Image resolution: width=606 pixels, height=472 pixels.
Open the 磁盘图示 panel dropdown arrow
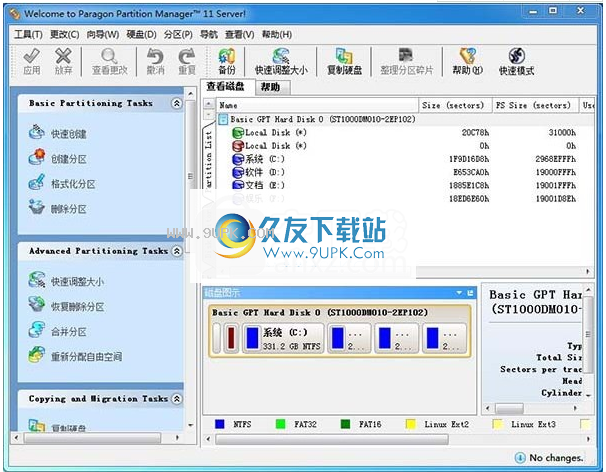[x=459, y=293]
